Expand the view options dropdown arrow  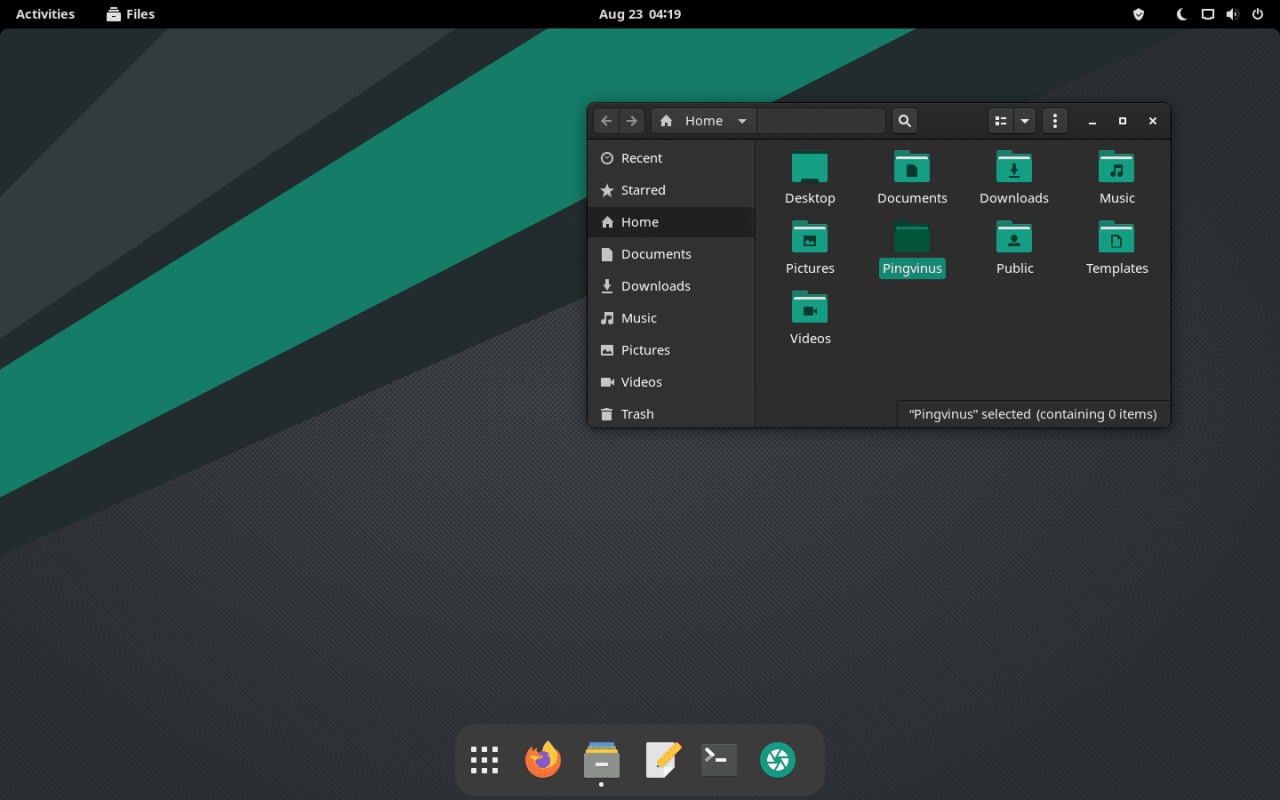point(1025,121)
